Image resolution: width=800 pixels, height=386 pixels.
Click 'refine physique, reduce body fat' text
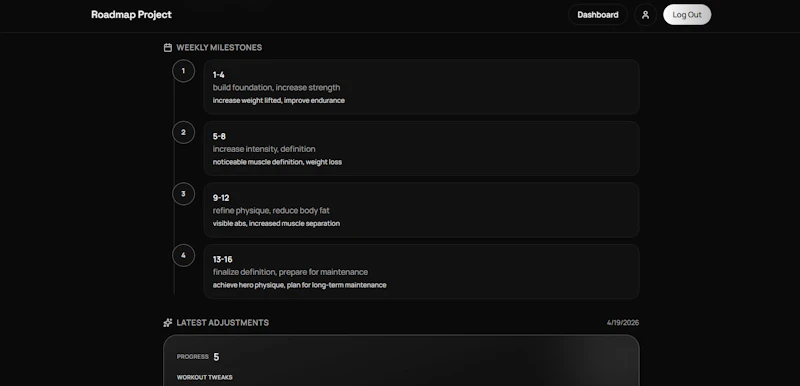click(271, 211)
